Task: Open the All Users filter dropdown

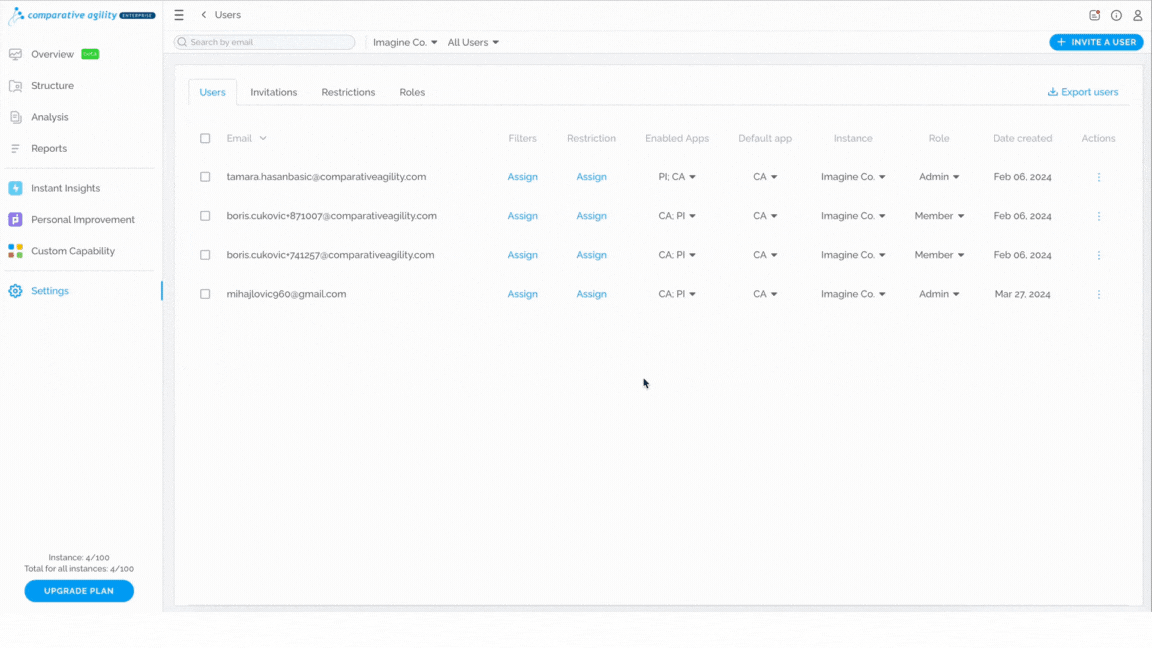Action: point(473,43)
